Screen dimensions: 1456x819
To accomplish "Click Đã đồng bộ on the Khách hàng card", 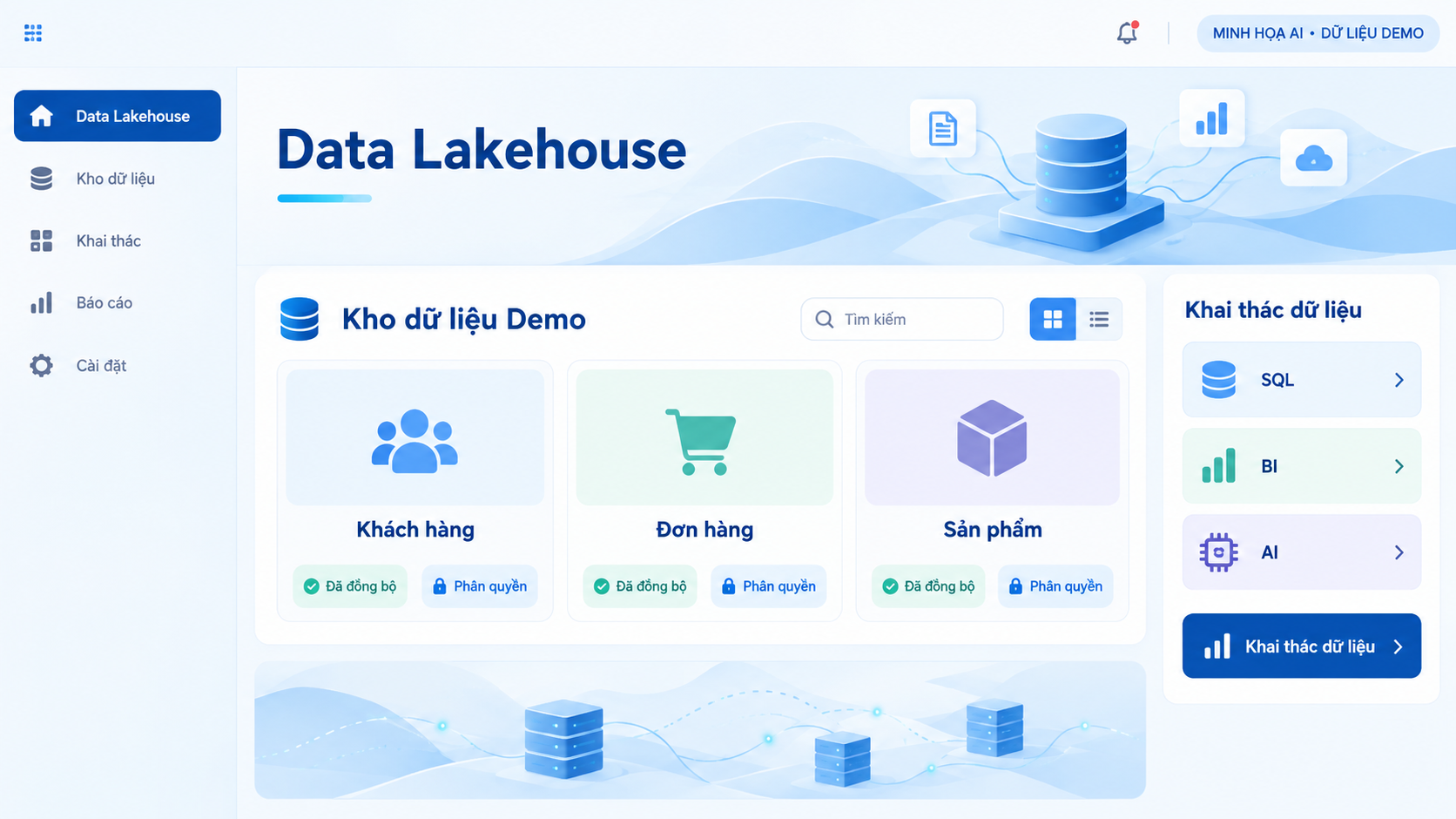I will pos(350,586).
